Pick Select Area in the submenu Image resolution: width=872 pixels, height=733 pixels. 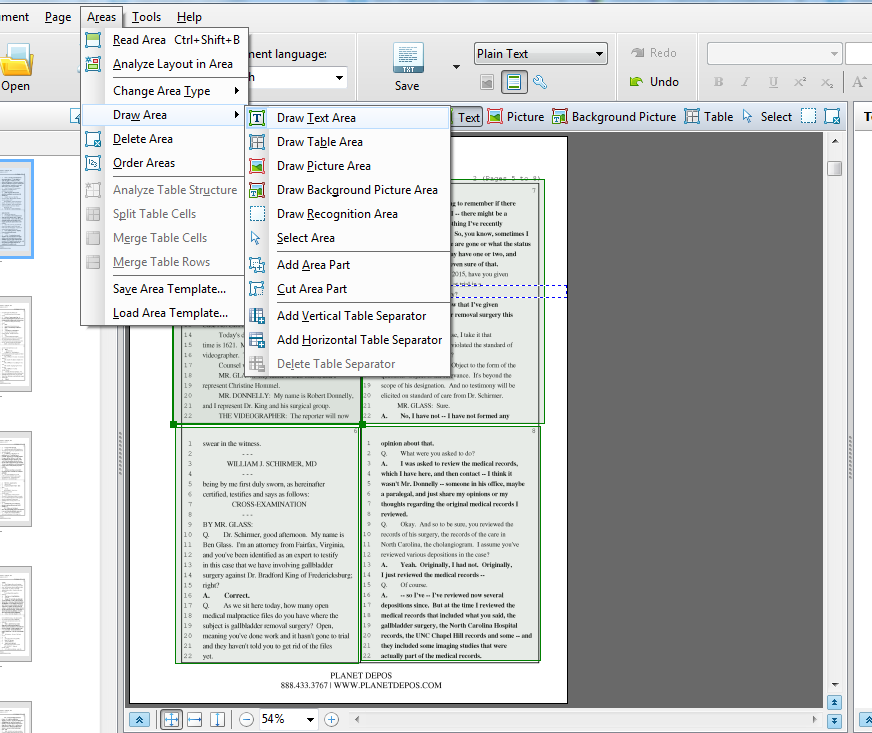pyautogui.click(x=348, y=238)
